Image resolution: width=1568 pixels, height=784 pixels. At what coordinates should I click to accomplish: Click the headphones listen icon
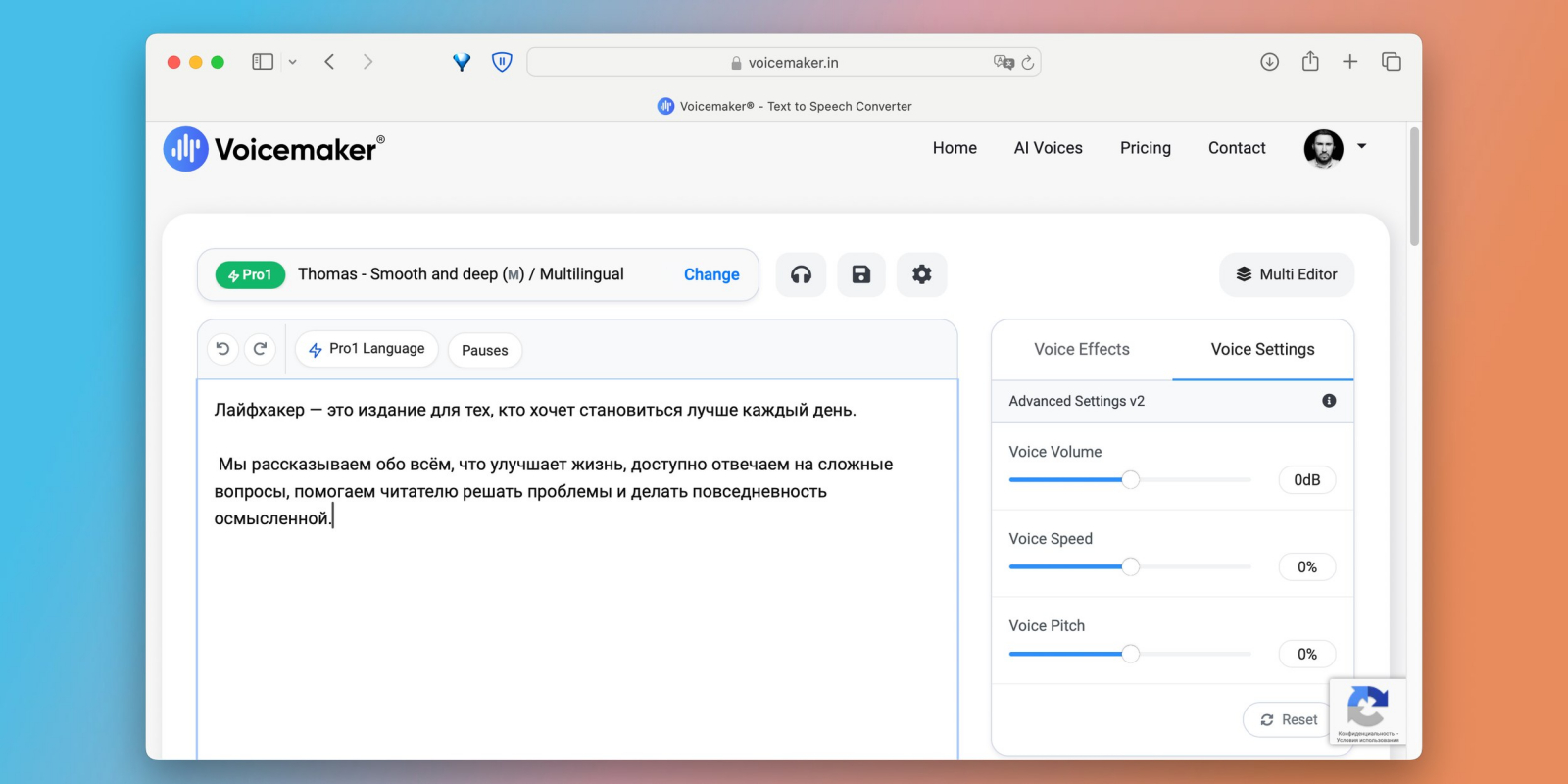tap(801, 274)
